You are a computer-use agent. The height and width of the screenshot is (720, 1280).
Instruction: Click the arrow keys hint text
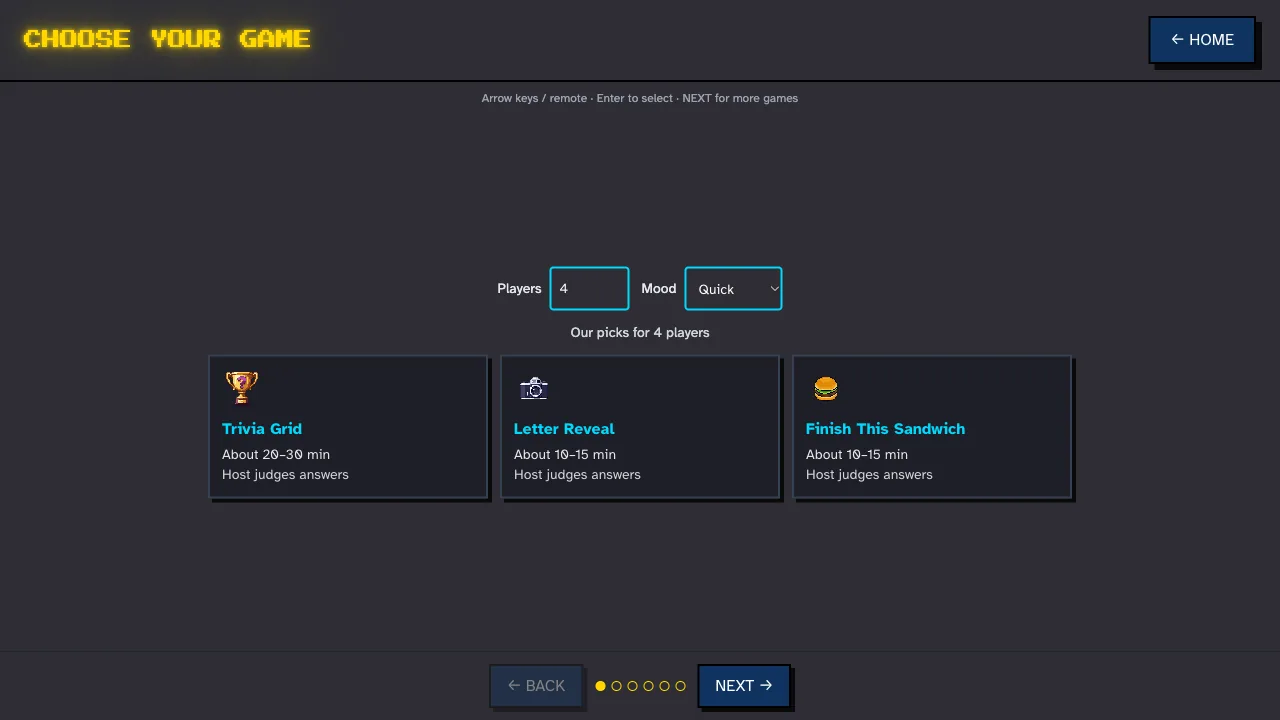click(640, 98)
